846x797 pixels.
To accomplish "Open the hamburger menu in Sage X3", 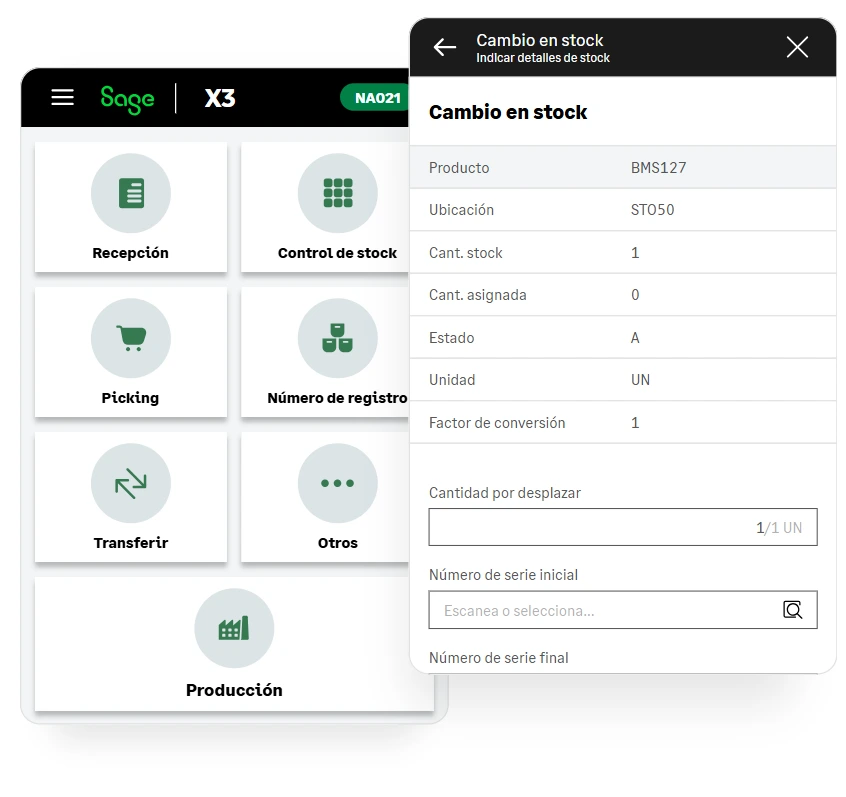I will click(x=63, y=98).
